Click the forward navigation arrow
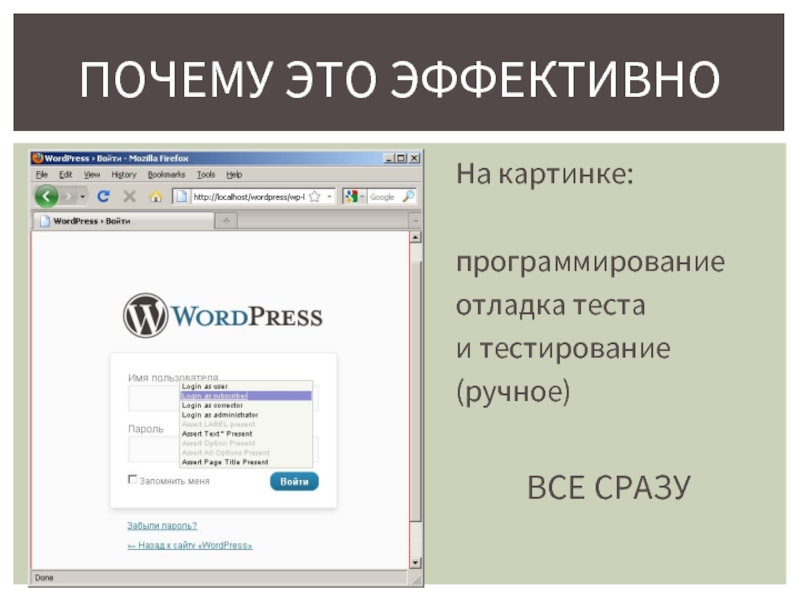Screen dimensions: 800x600 click(x=68, y=196)
